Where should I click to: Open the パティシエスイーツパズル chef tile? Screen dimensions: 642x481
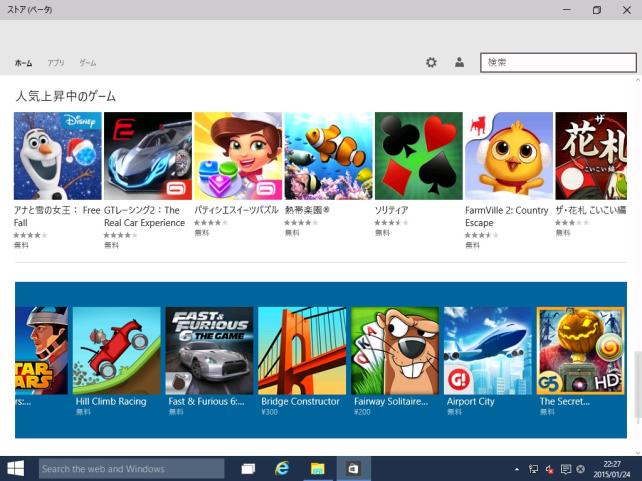click(238, 156)
